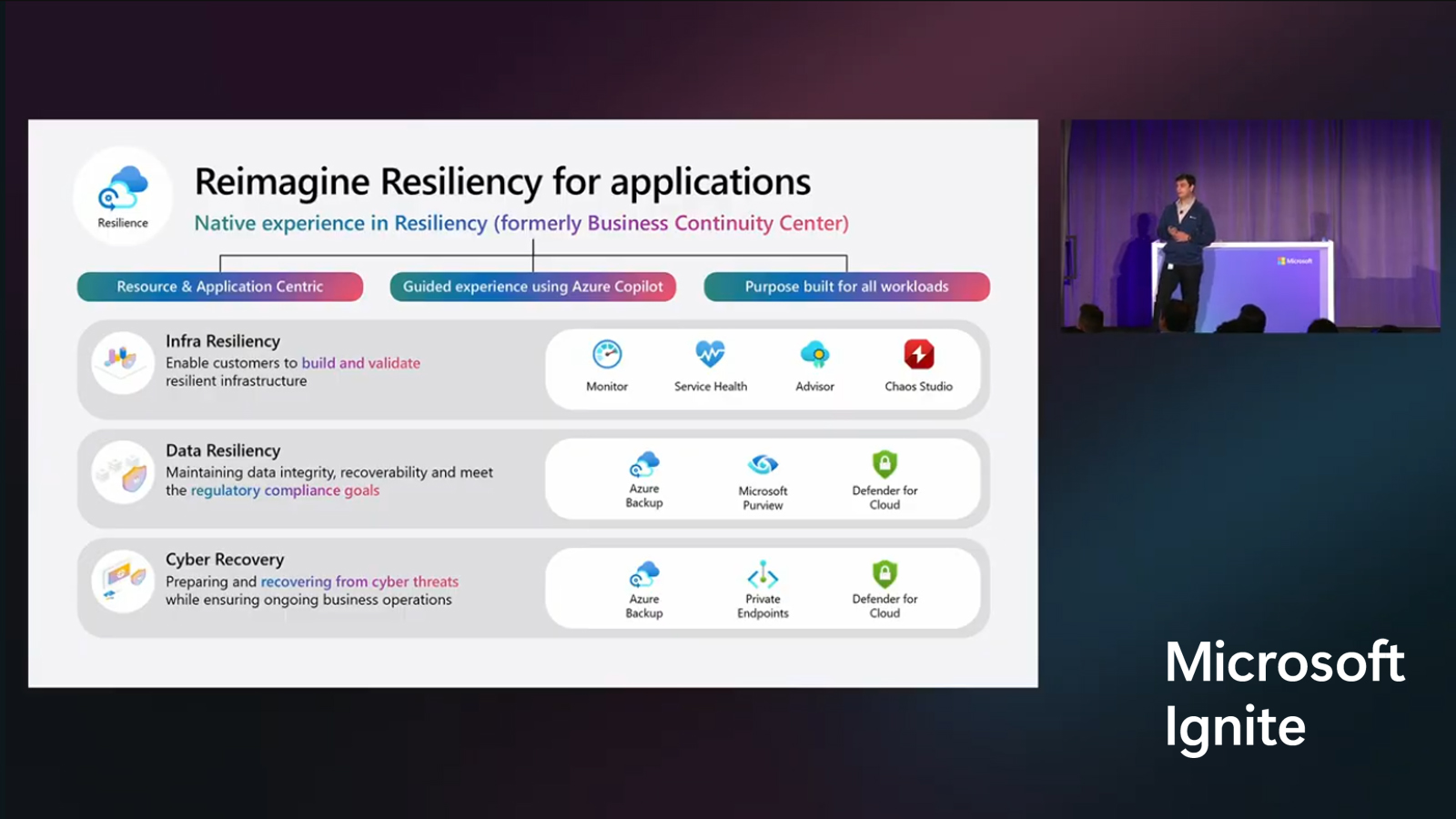Click the Service Health heart icon

pyautogui.click(x=710, y=355)
